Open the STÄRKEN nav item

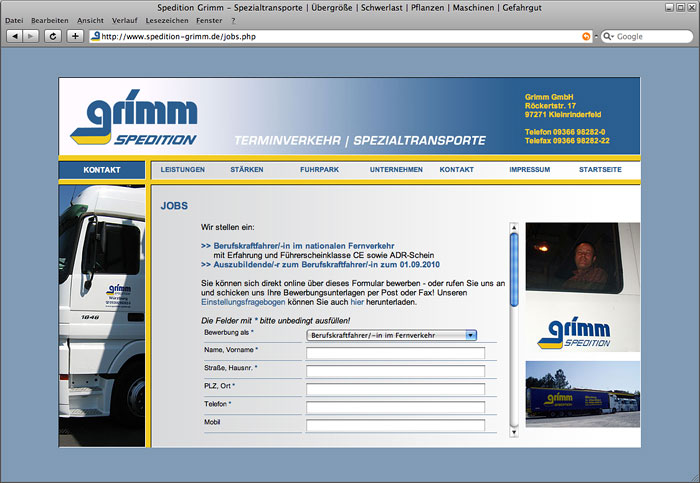point(246,170)
